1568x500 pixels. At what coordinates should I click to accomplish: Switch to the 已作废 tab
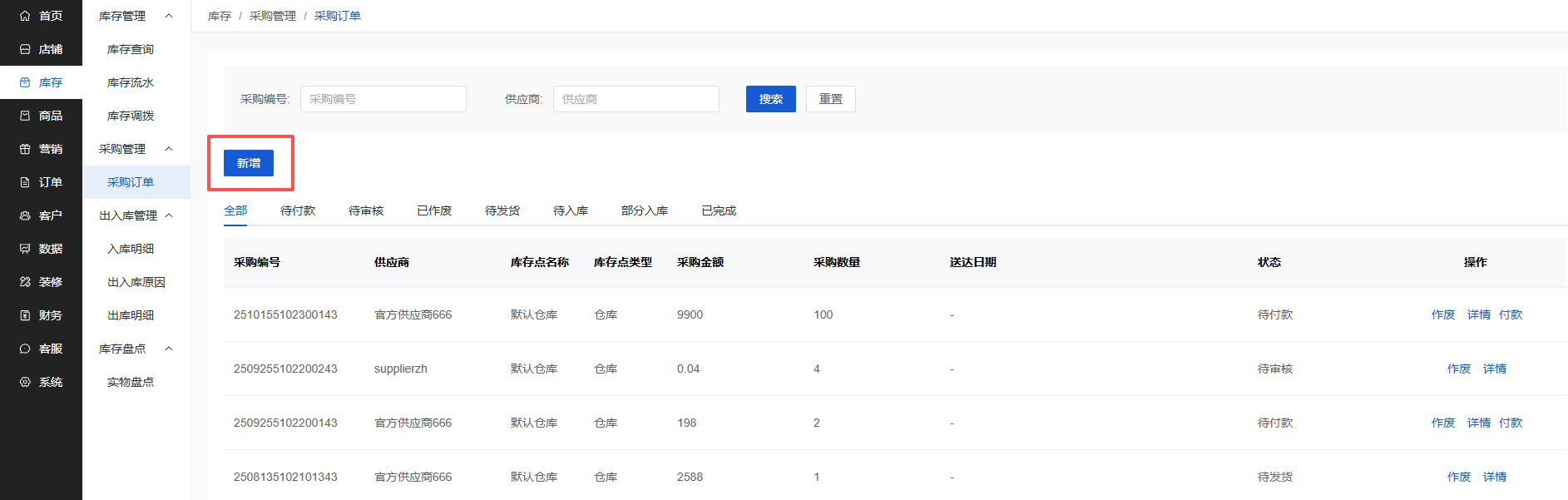pos(434,210)
